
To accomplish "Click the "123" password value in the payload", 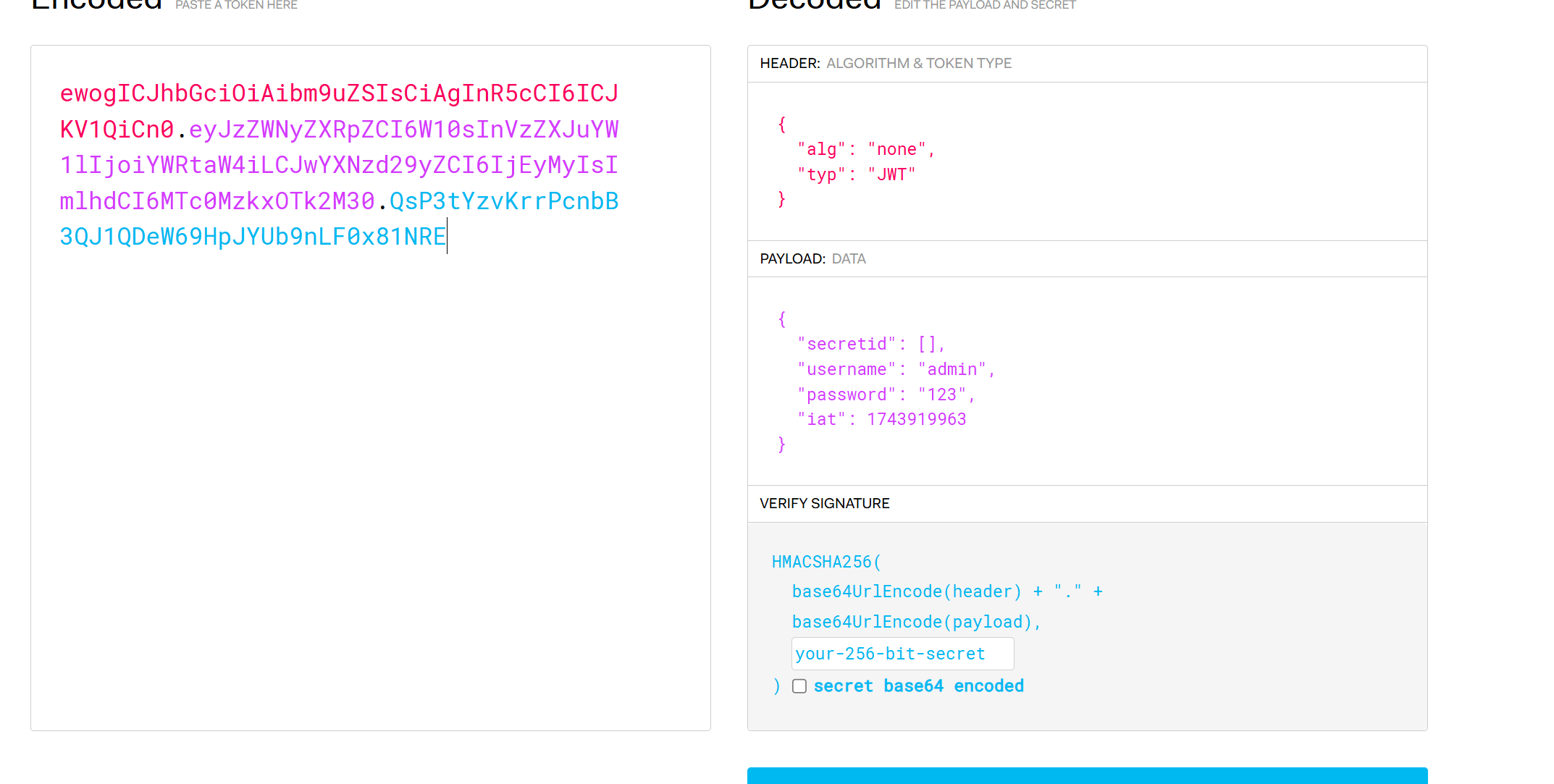I will tap(942, 395).
